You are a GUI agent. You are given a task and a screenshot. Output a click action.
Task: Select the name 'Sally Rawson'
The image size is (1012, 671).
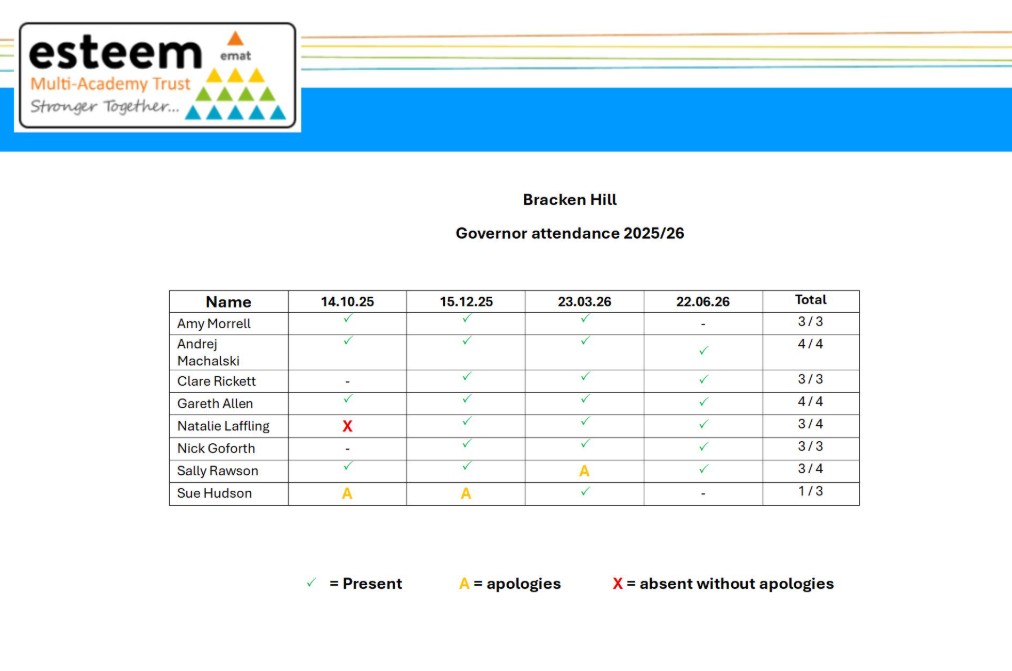click(x=218, y=471)
